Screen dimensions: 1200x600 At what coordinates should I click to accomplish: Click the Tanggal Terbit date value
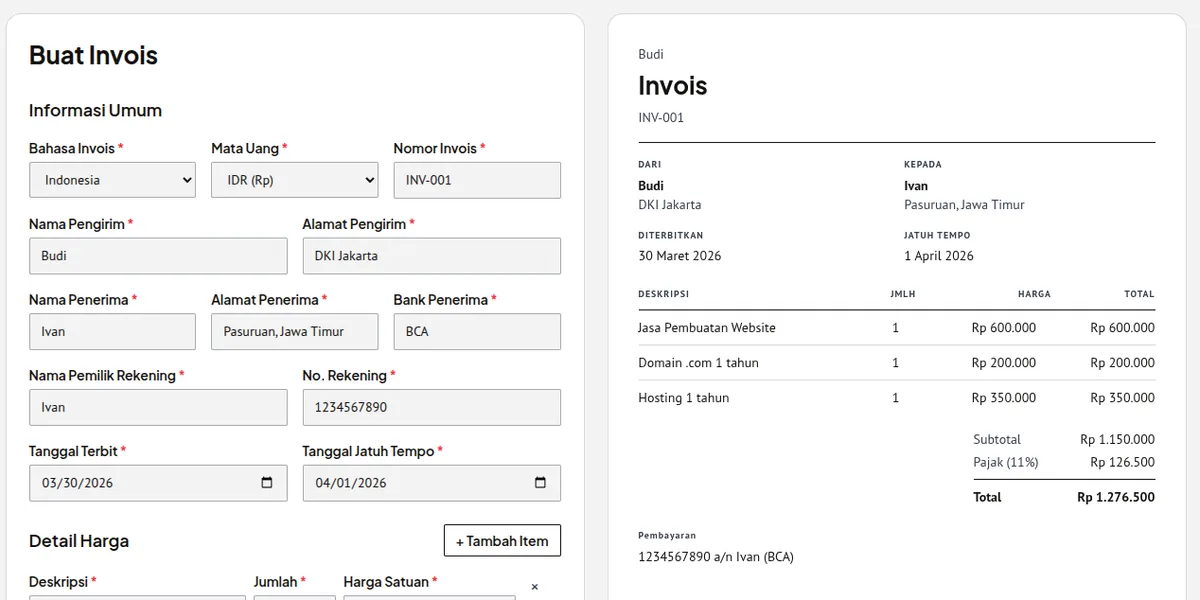click(78, 483)
